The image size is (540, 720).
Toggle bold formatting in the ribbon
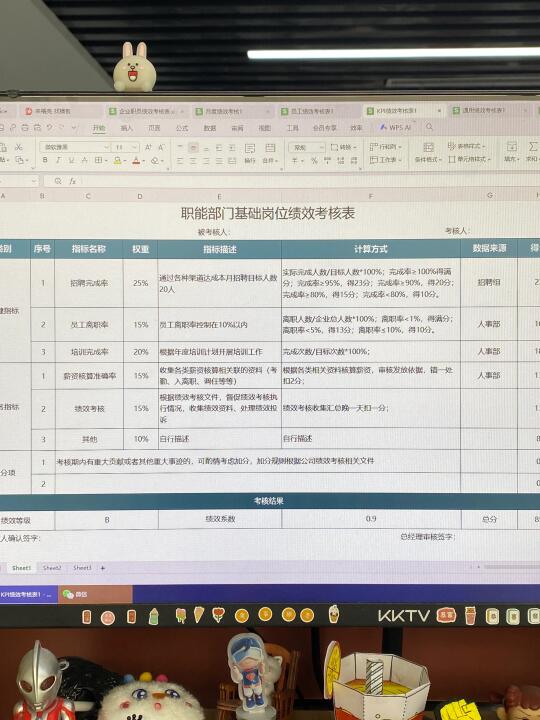pos(45,160)
